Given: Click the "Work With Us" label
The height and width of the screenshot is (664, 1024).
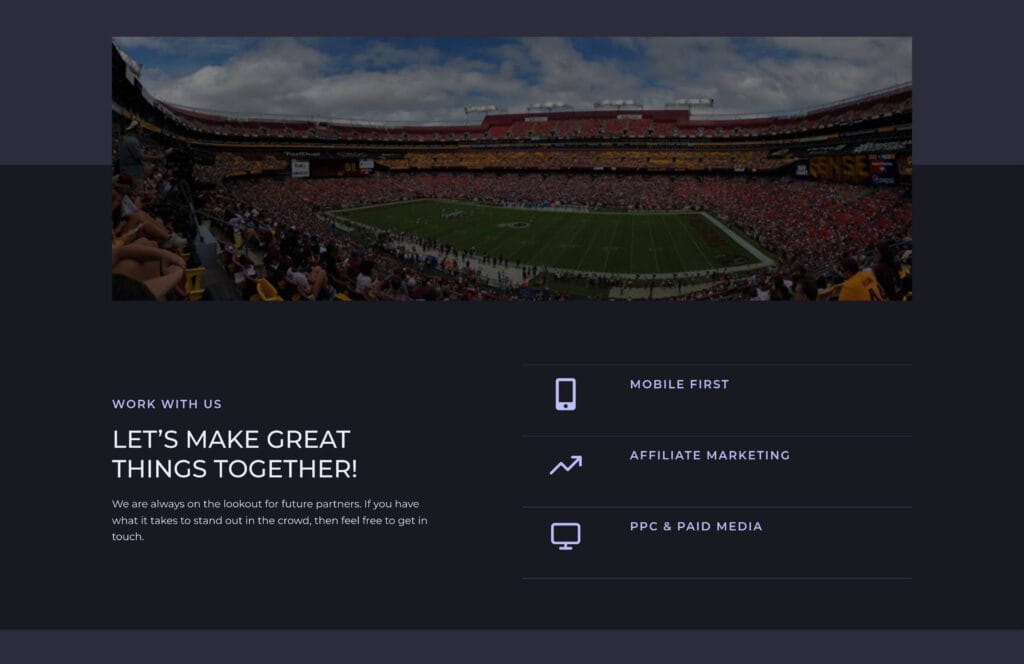Looking at the screenshot, I should 167,404.
